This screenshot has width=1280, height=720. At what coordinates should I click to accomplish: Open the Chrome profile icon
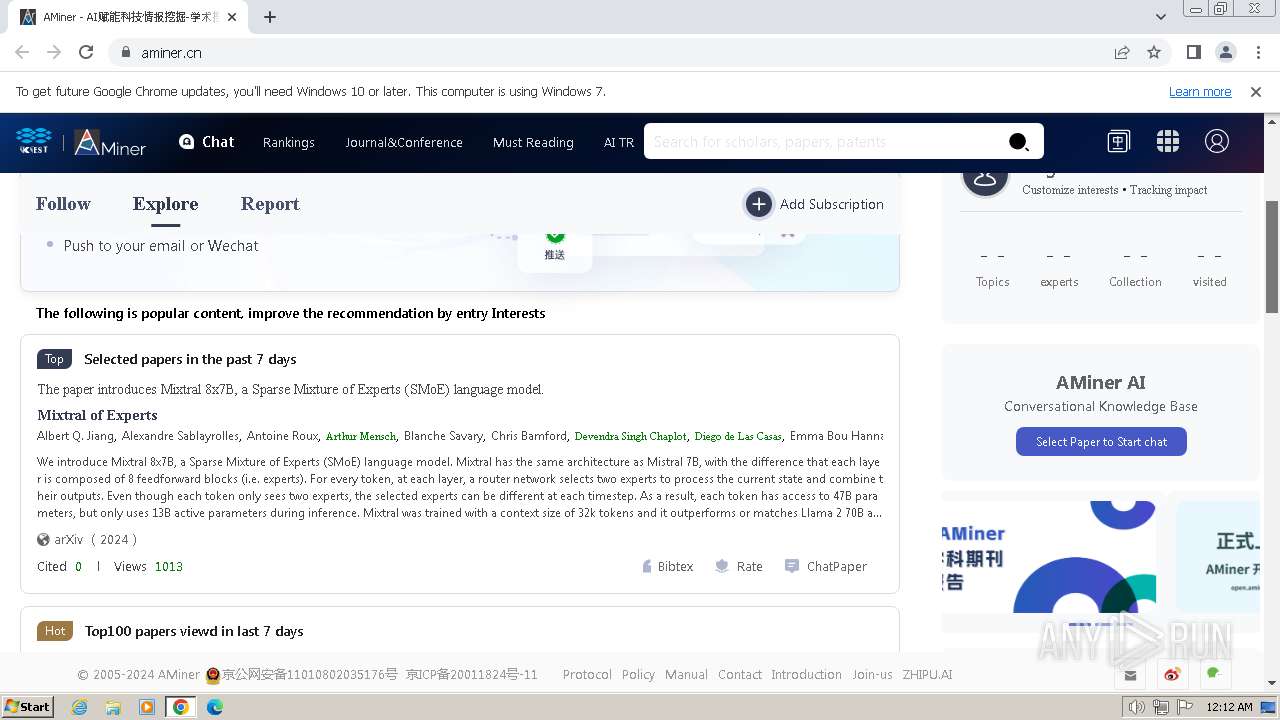(1225, 52)
